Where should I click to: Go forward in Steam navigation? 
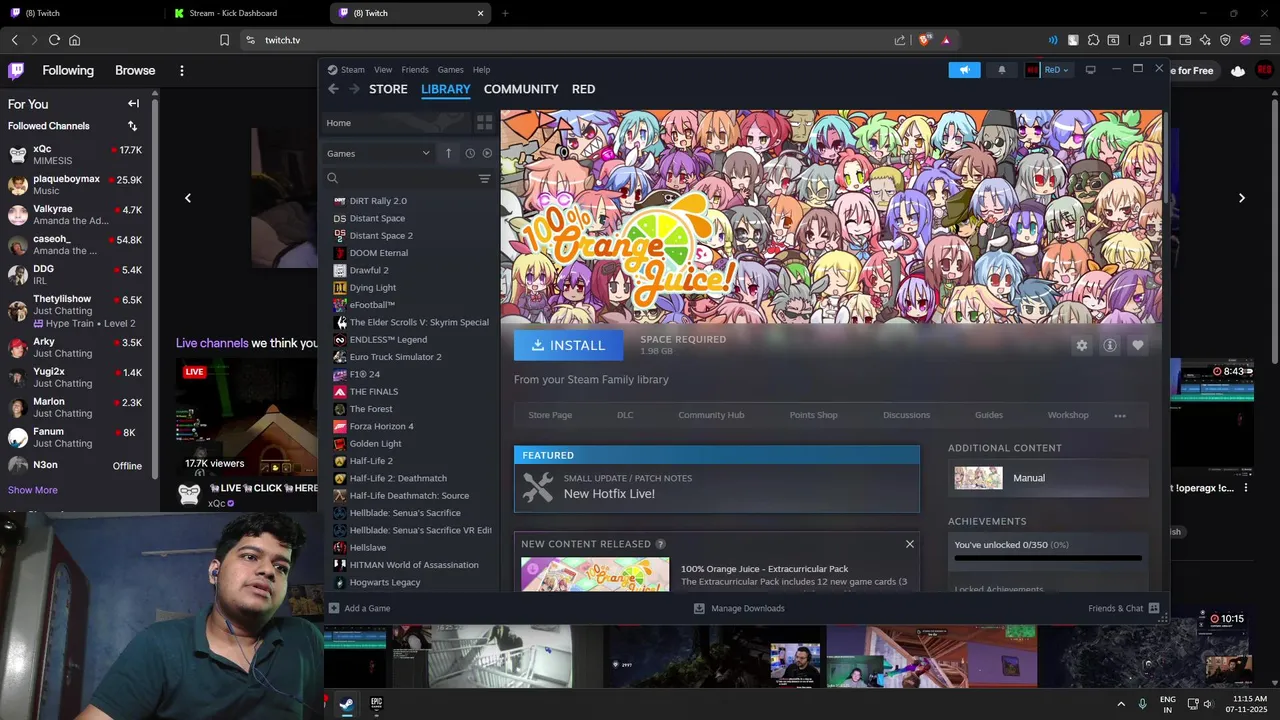click(354, 89)
